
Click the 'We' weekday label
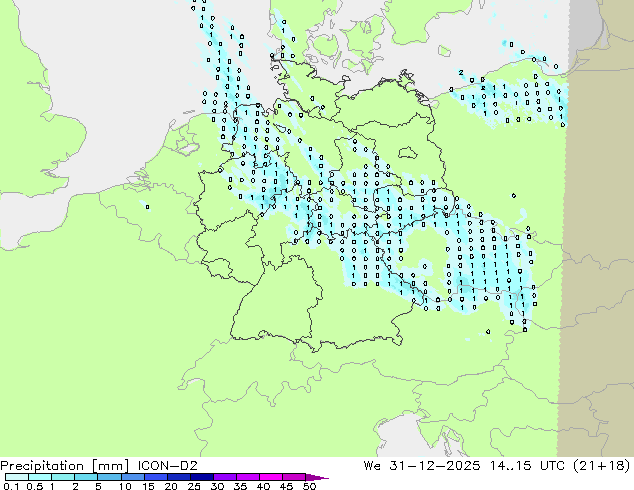[372, 466]
